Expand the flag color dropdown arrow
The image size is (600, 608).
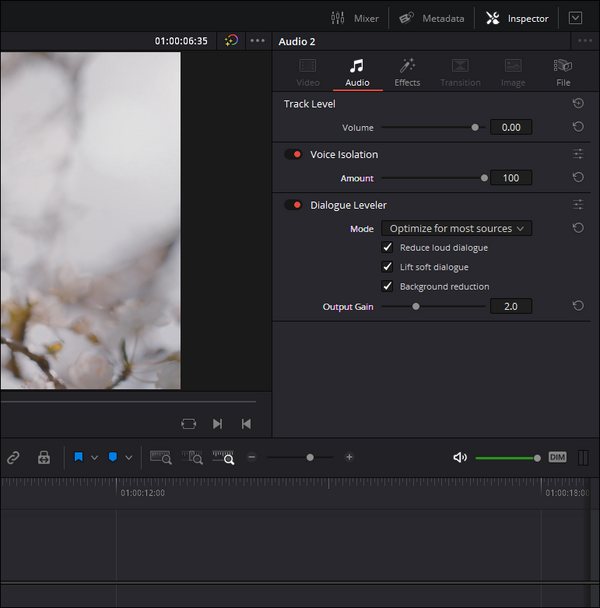point(95,457)
